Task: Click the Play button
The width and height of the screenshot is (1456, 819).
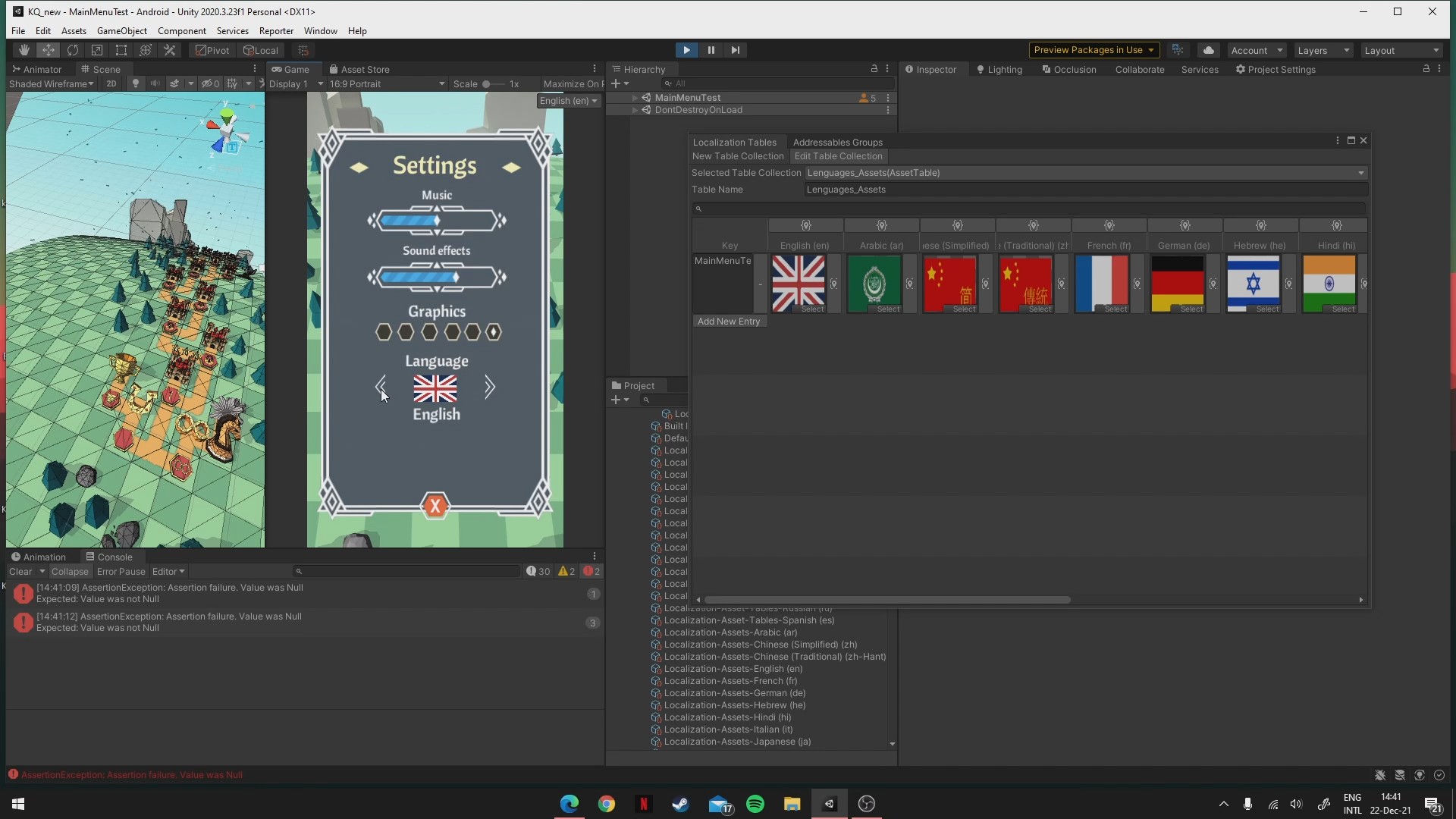Action: tap(686, 50)
